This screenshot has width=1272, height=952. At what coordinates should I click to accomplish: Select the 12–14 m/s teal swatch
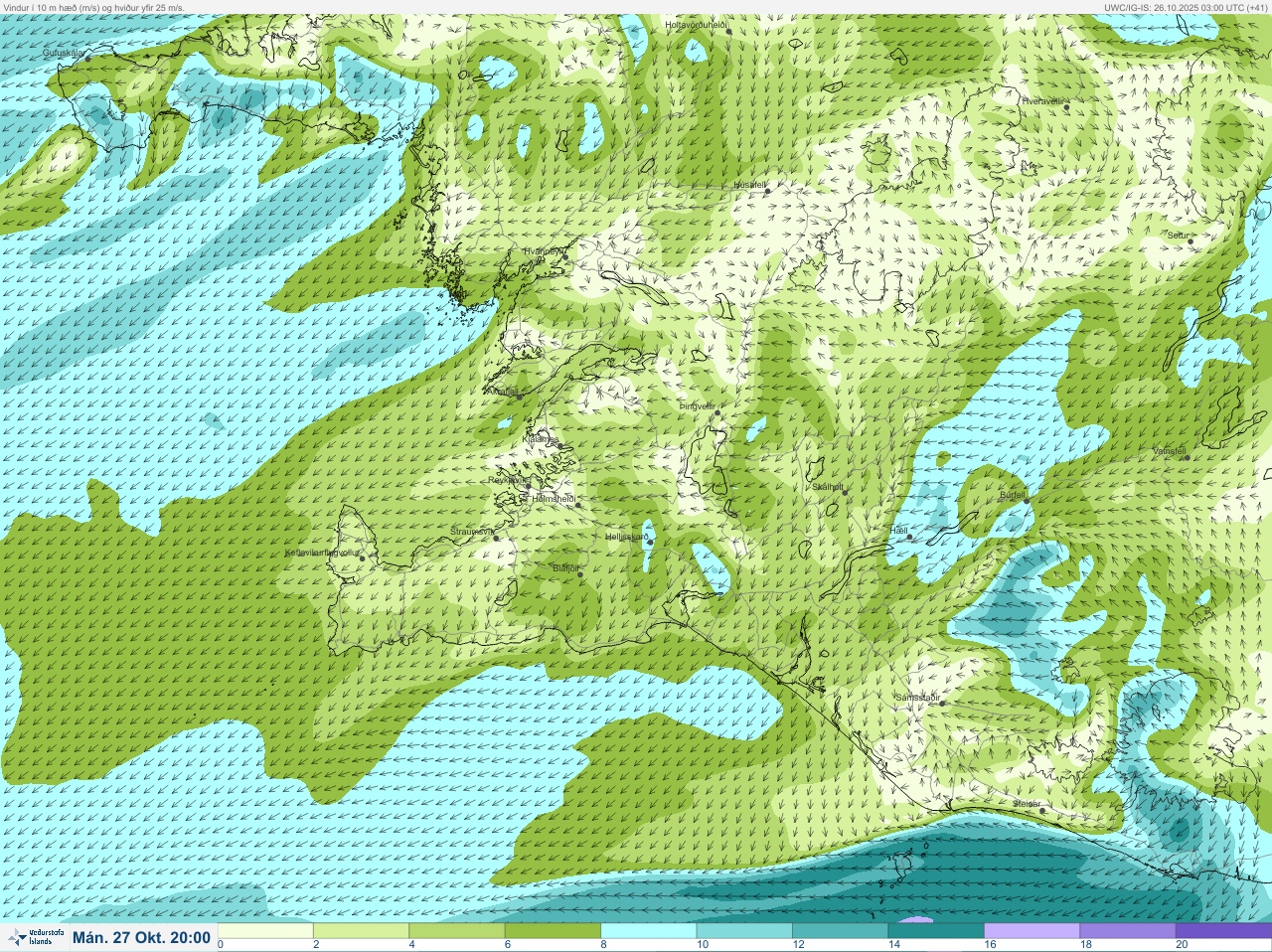click(841, 931)
